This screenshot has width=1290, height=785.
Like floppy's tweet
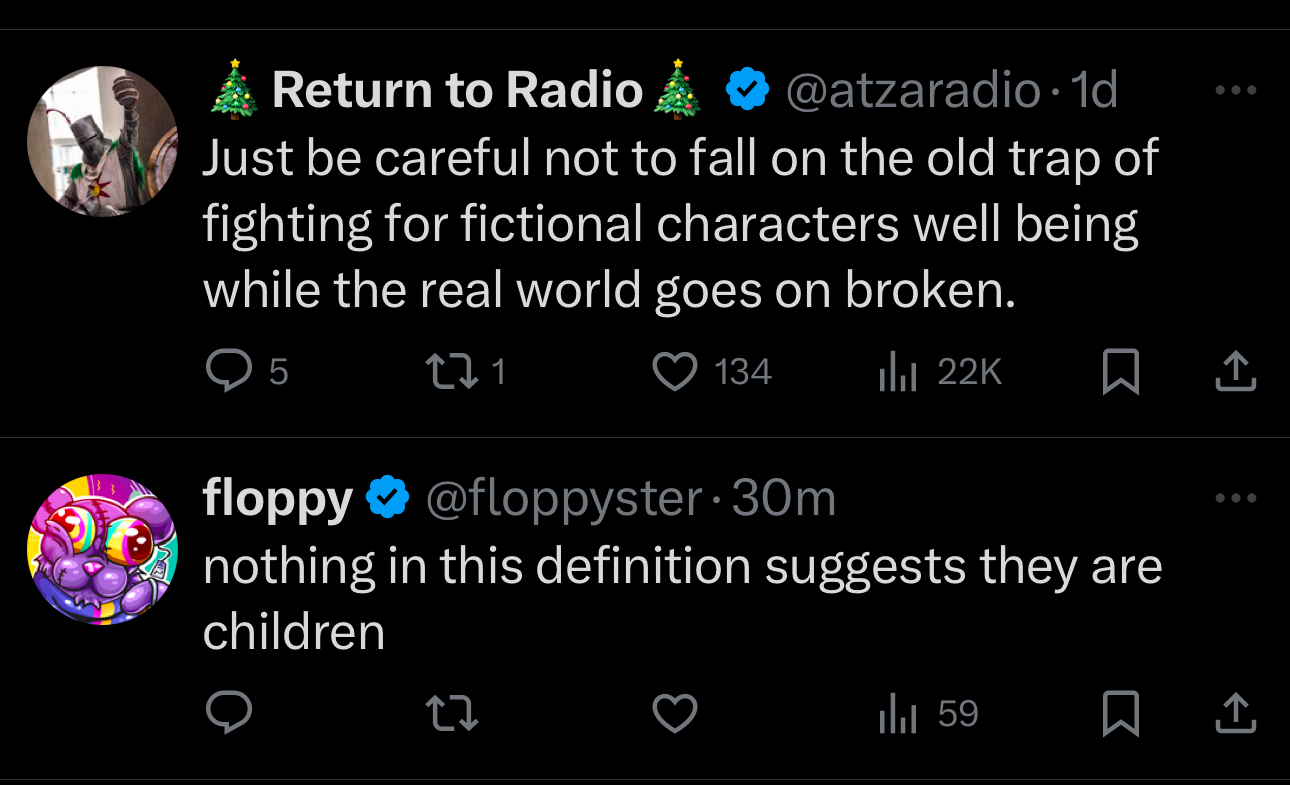(x=675, y=713)
